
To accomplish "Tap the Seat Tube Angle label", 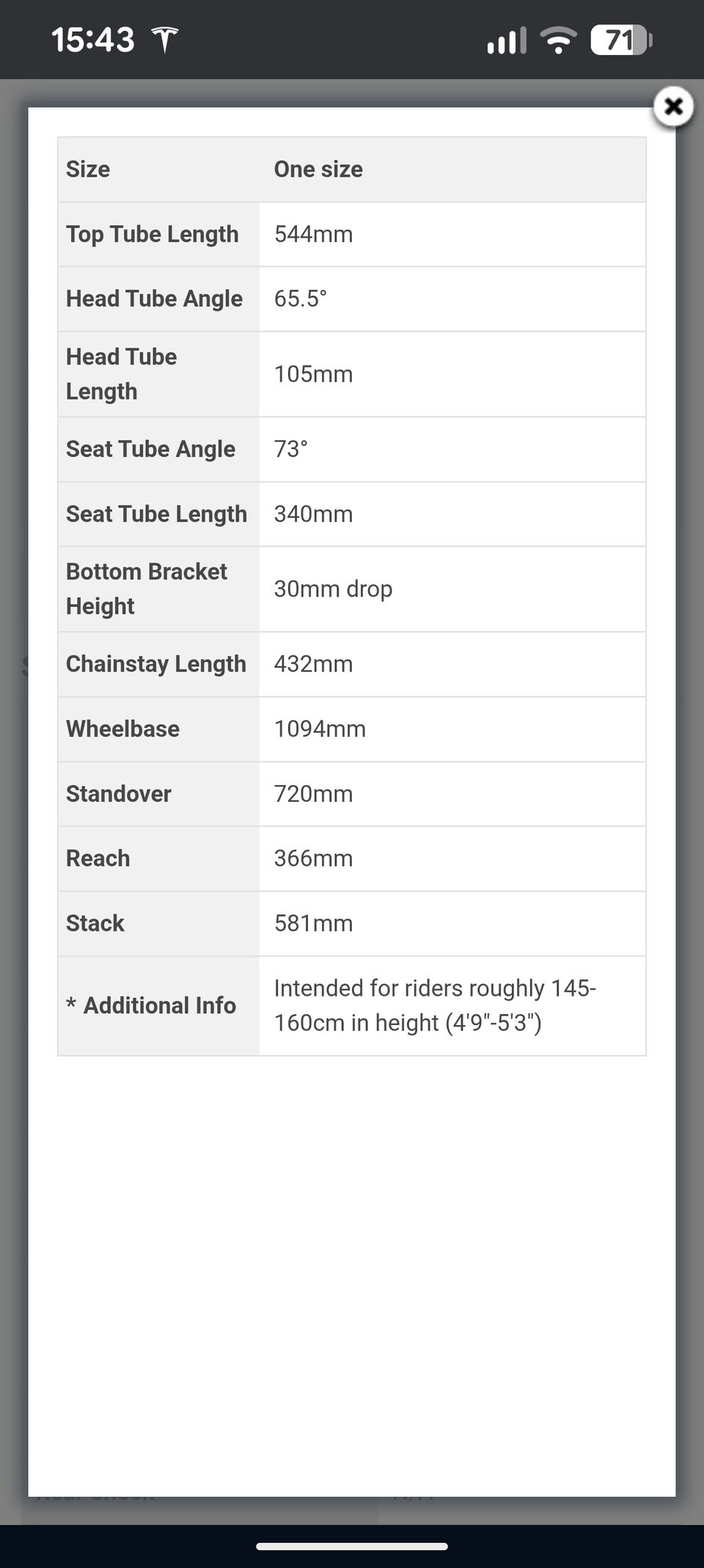I will tap(150, 449).
